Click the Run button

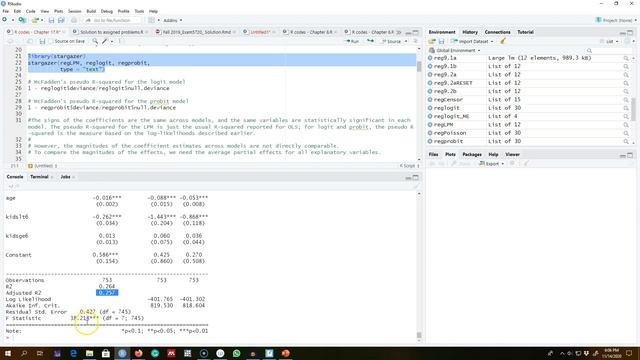352,41
